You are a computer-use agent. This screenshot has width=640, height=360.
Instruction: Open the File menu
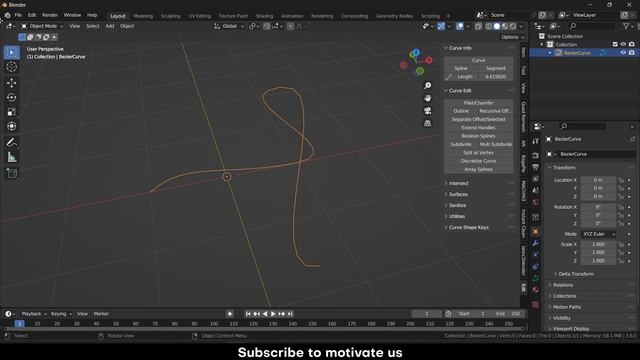tap(18, 16)
